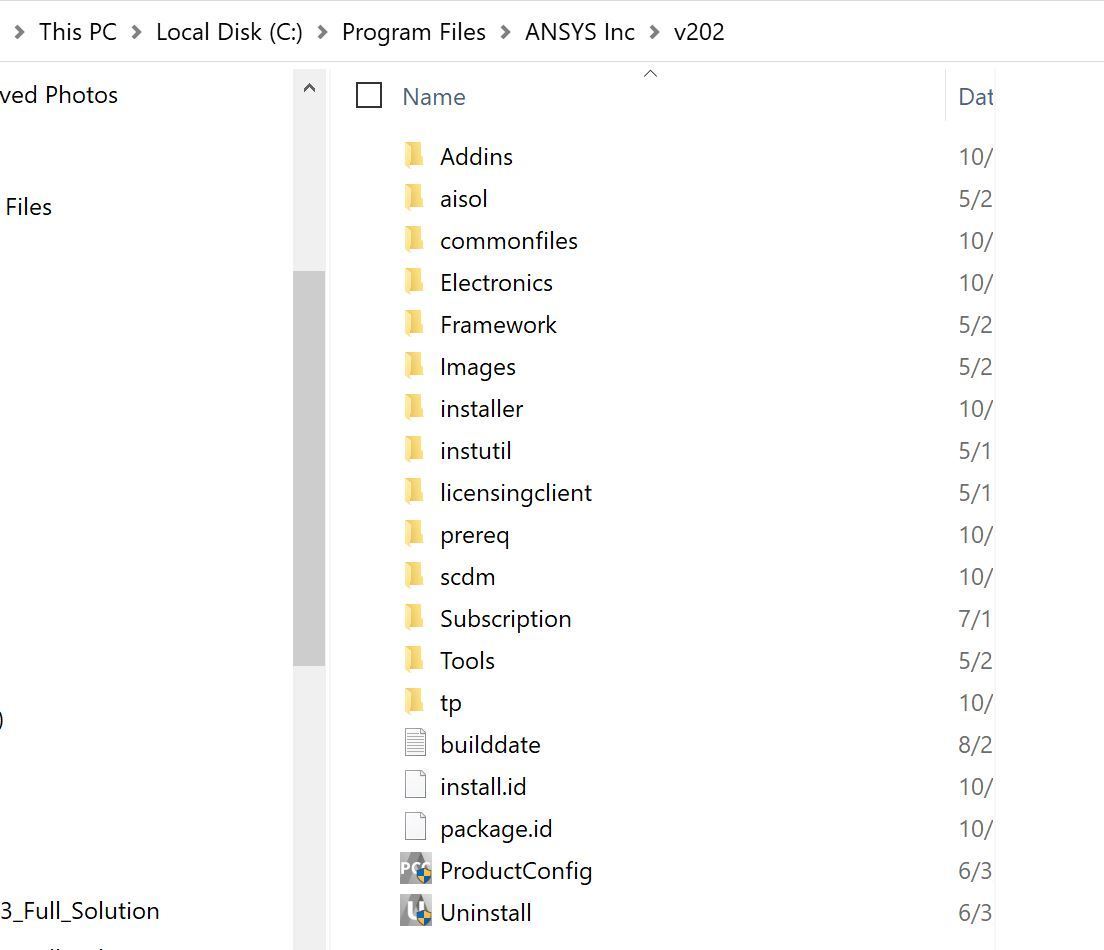Click the Framework folder icon
Image resolution: width=1104 pixels, height=950 pixels.
point(415,324)
